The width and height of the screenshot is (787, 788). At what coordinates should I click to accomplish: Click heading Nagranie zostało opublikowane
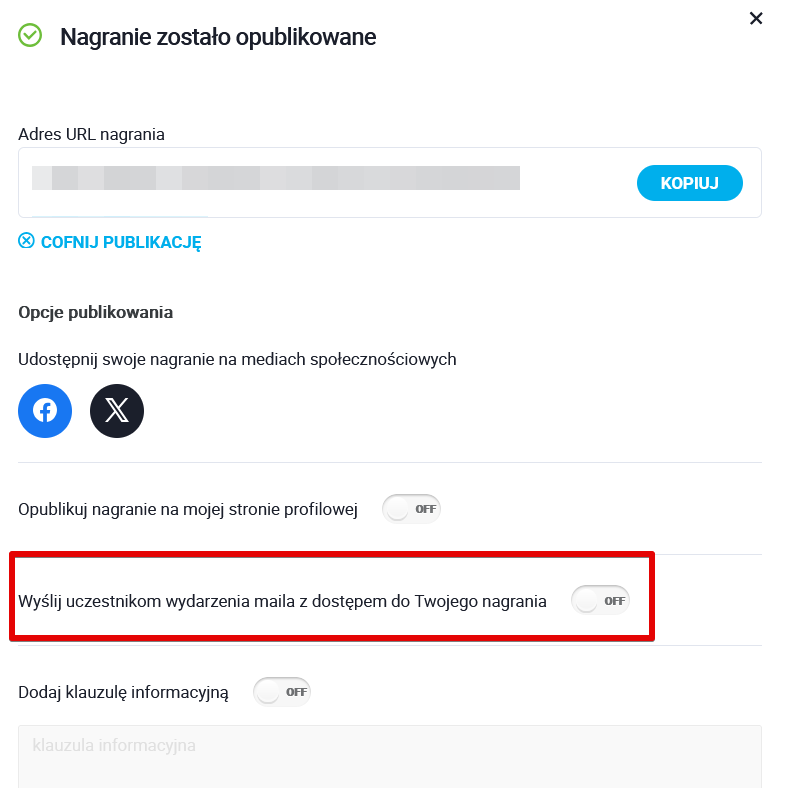(218, 37)
